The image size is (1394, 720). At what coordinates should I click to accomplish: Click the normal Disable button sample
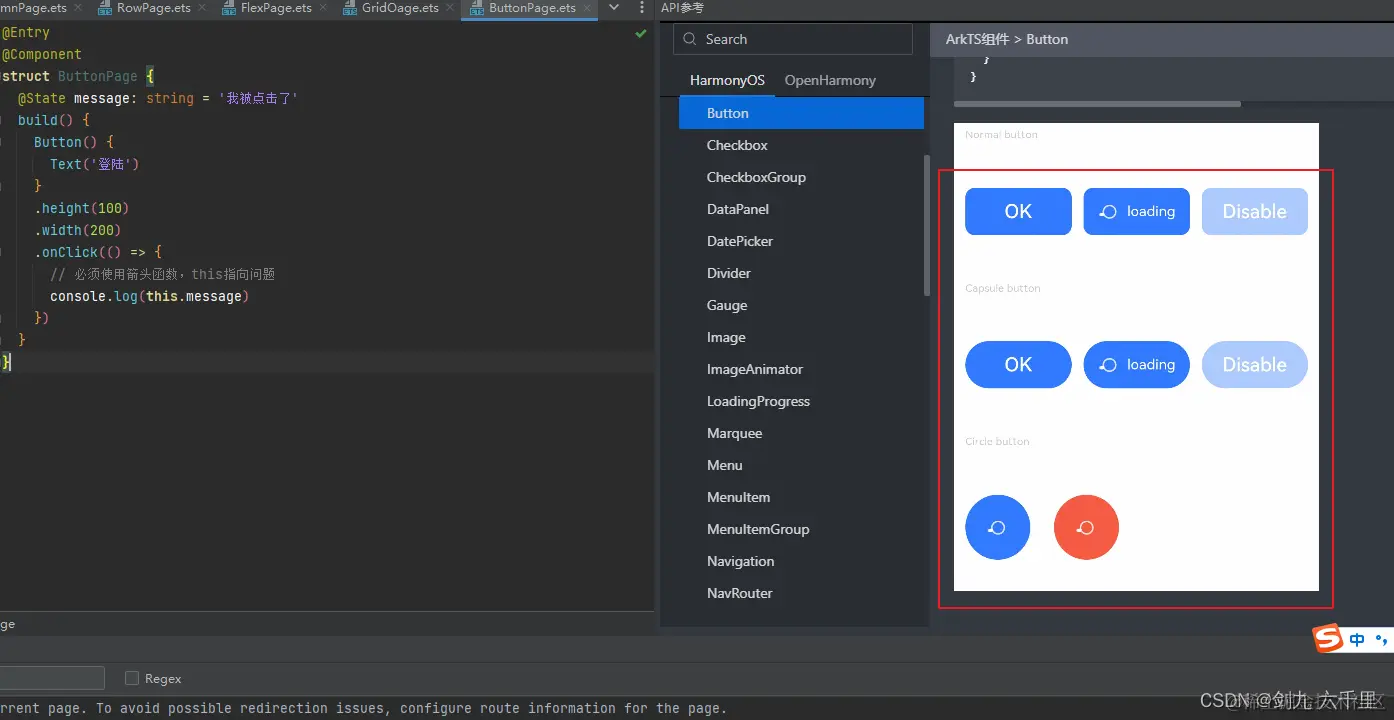1255,212
